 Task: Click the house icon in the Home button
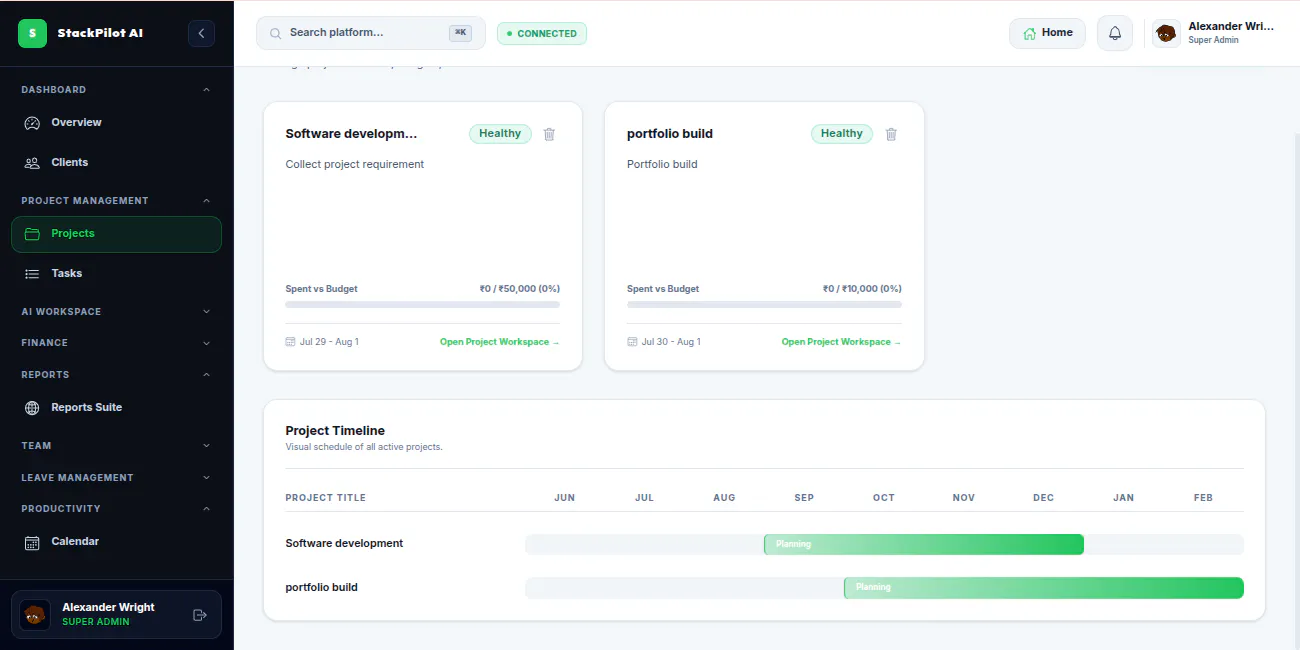[x=1029, y=33]
